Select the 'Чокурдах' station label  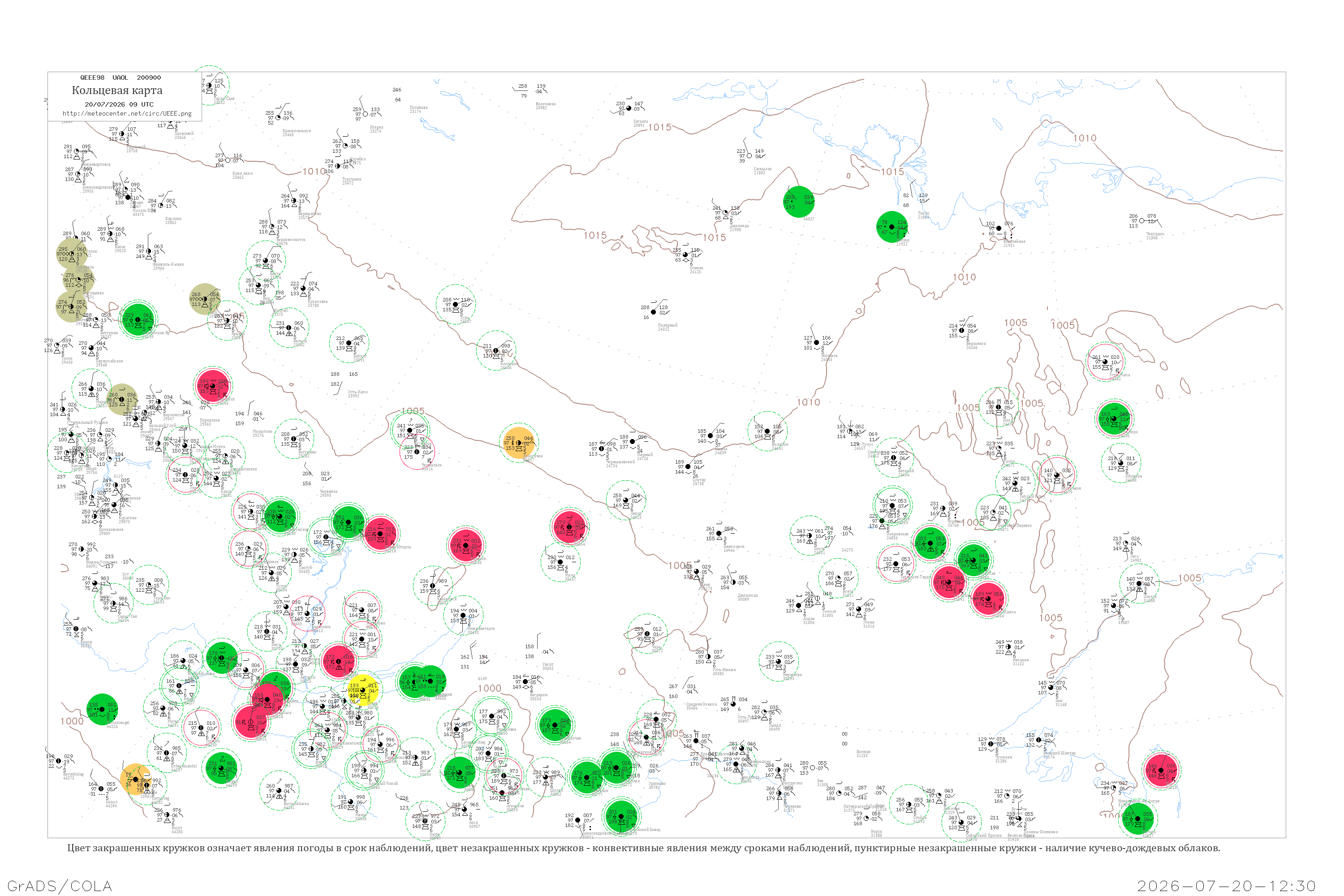1155,234
